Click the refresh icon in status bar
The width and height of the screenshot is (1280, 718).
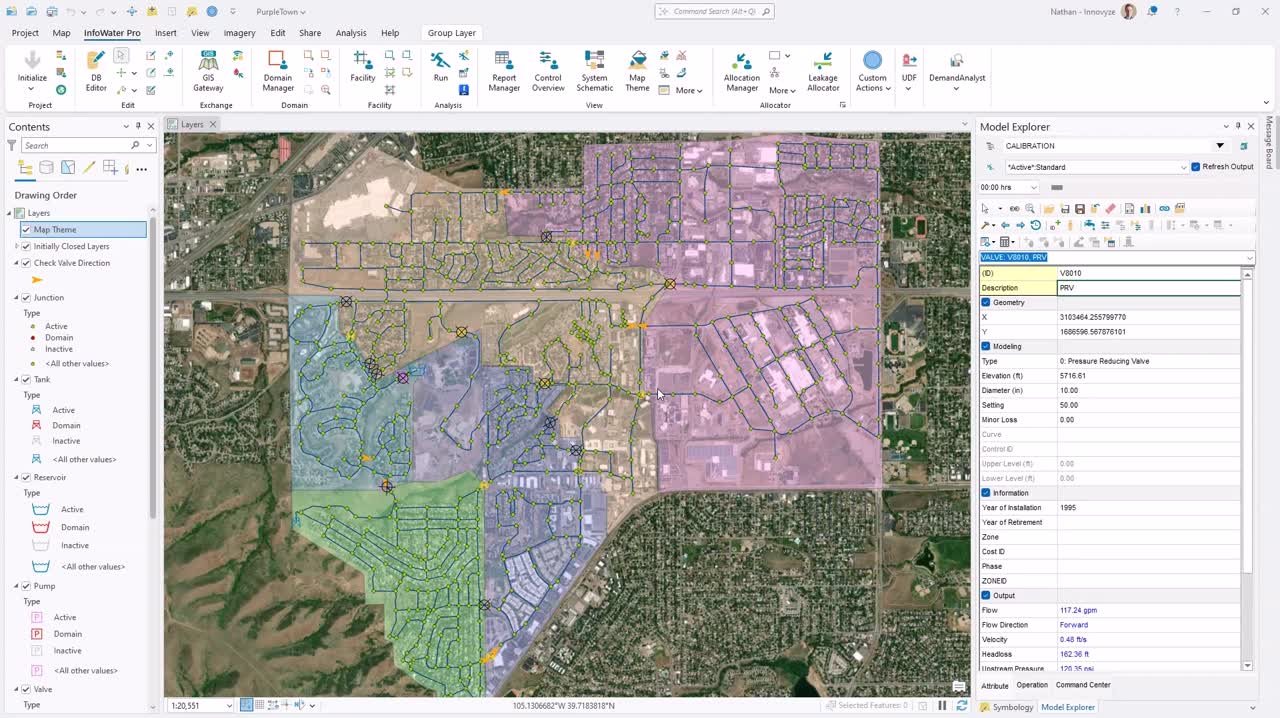pos(962,705)
